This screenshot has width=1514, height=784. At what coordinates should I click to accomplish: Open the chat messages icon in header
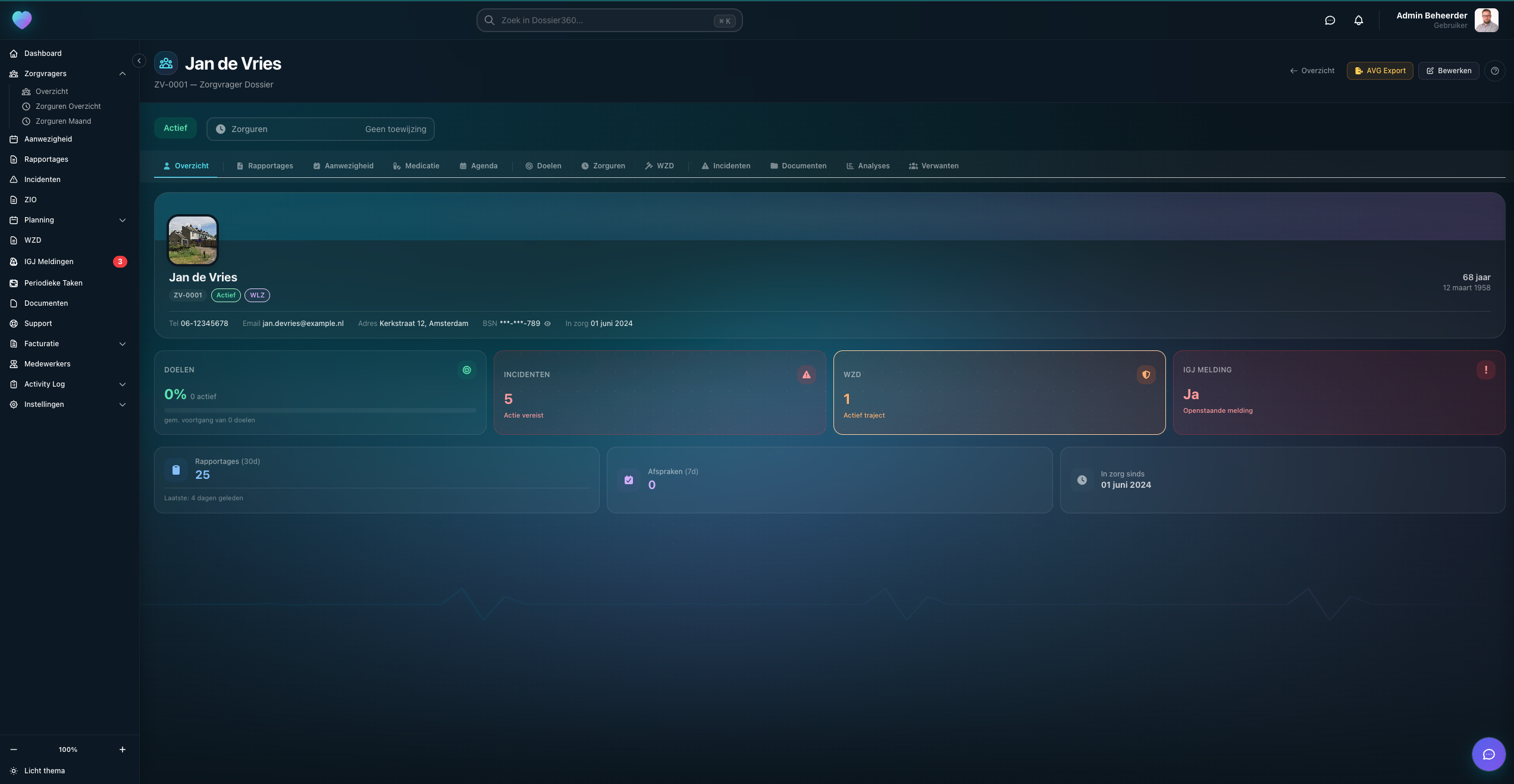click(1330, 20)
